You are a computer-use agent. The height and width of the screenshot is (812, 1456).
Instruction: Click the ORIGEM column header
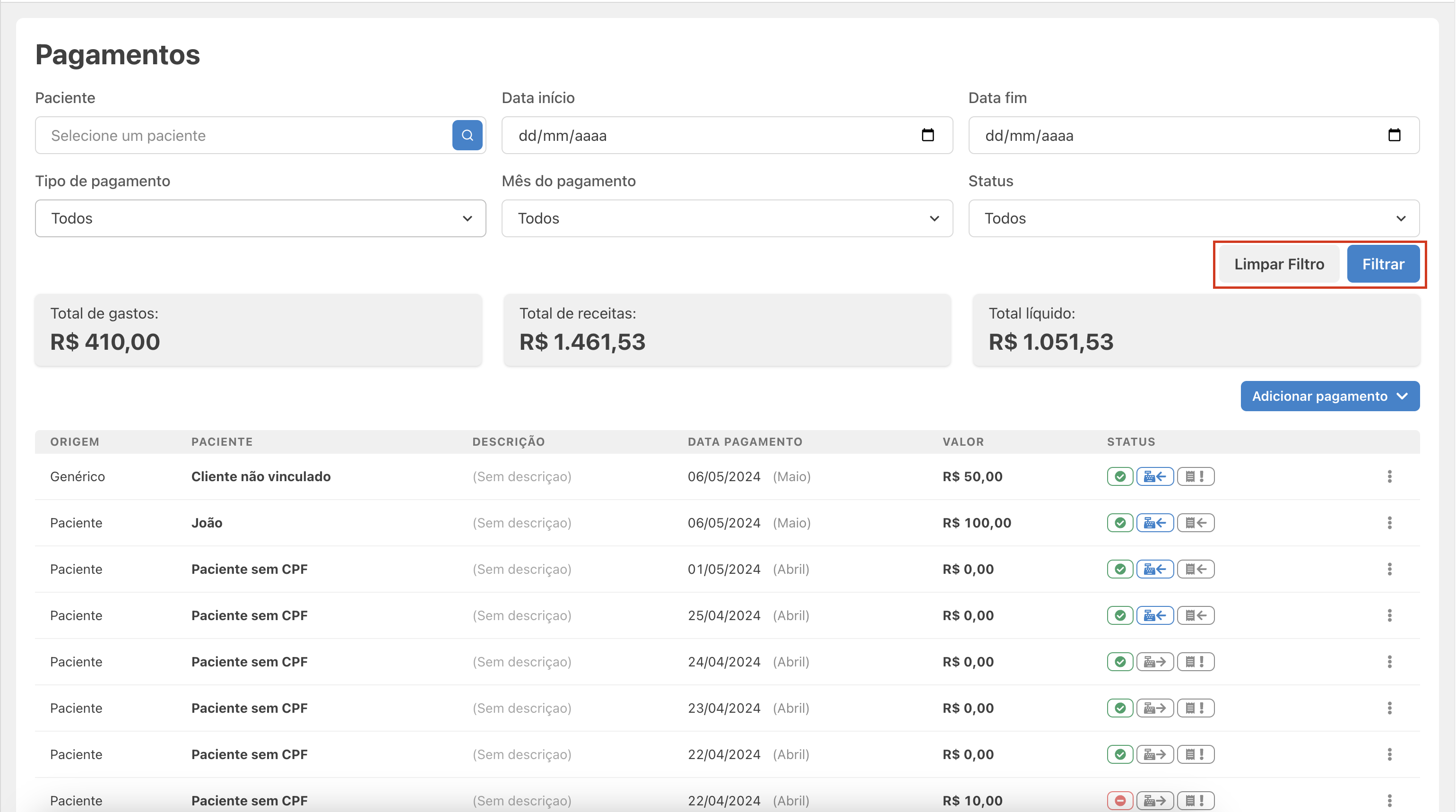(75, 442)
